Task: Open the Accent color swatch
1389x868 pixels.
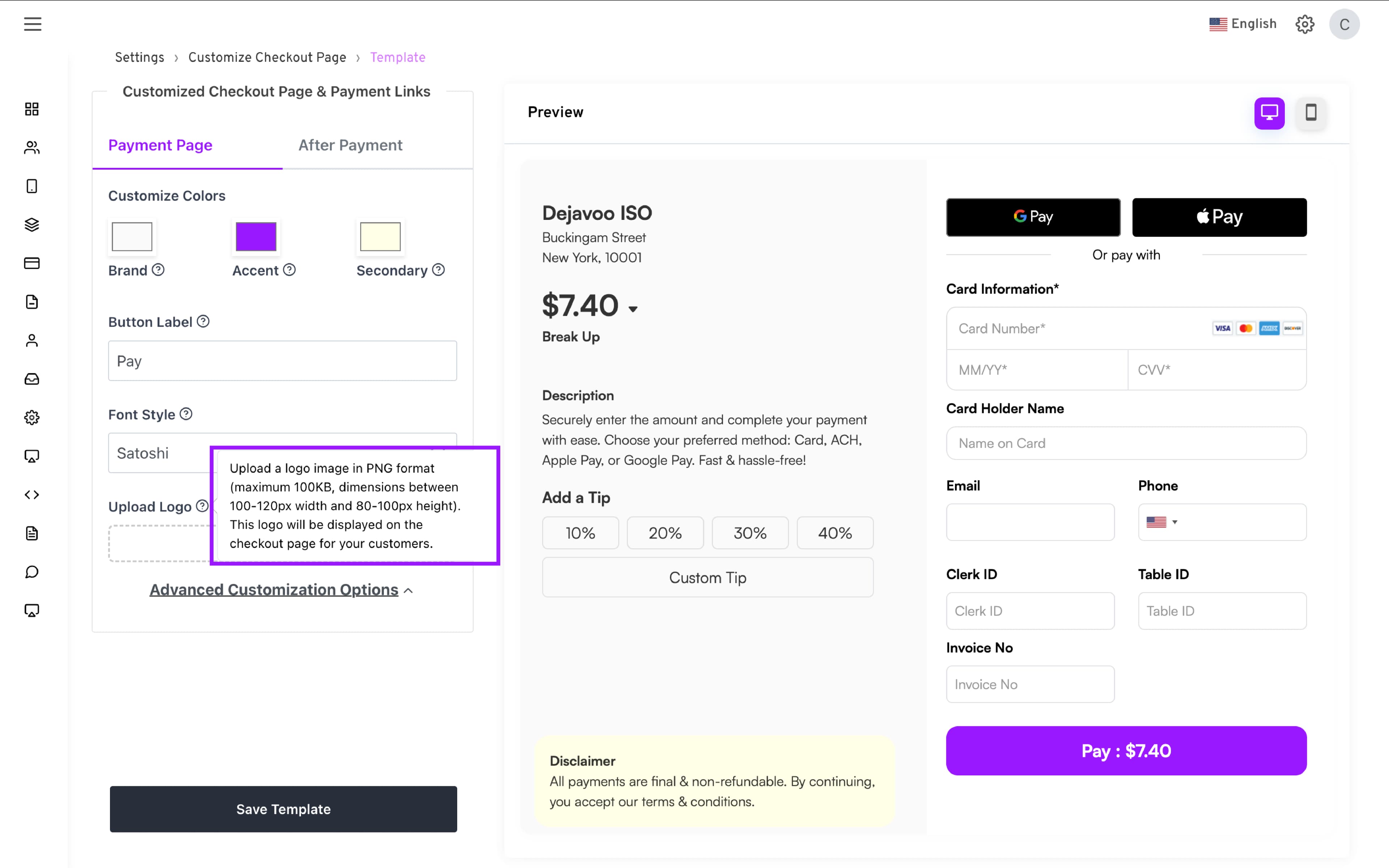Action: coord(256,237)
